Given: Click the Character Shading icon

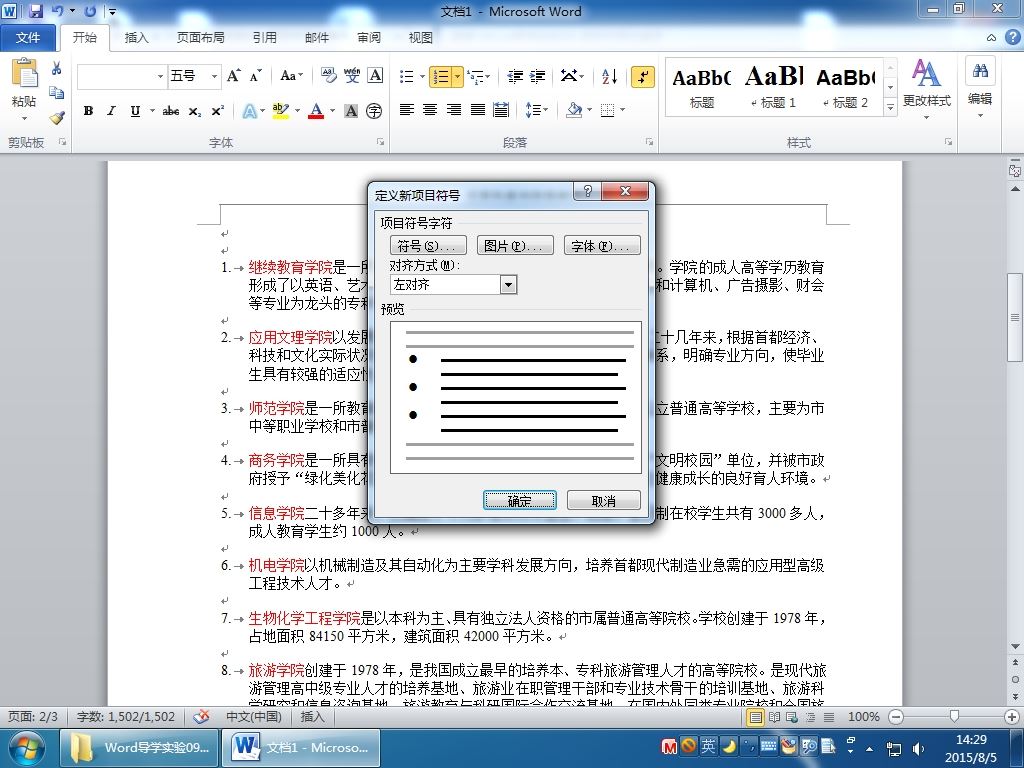Looking at the screenshot, I should tap(351, 111).
